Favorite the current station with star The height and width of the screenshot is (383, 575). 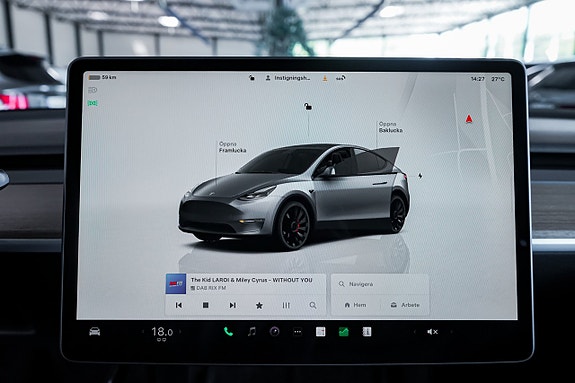click(259, 305)
